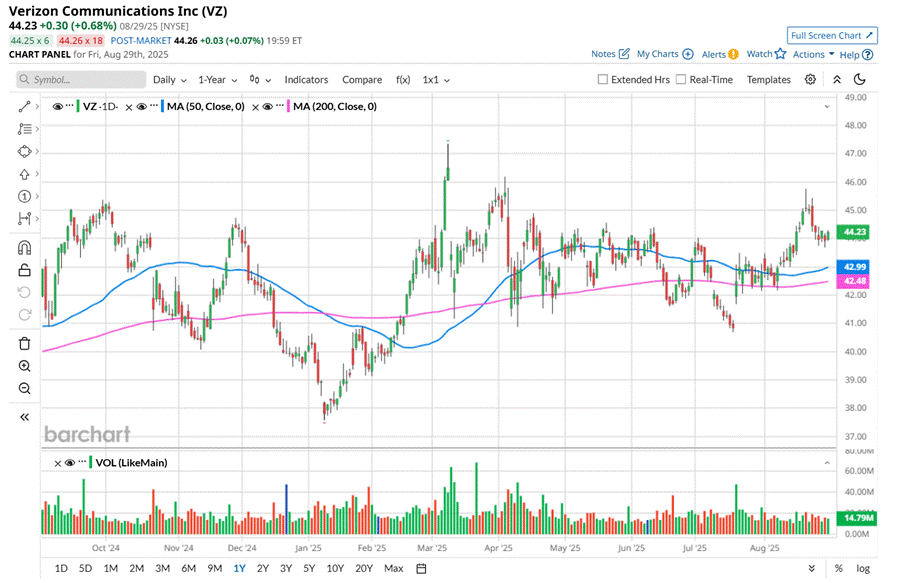The height and width of the screenshot is (583, 904).
Task: Select the 1M time range
Action: point(111,569)
